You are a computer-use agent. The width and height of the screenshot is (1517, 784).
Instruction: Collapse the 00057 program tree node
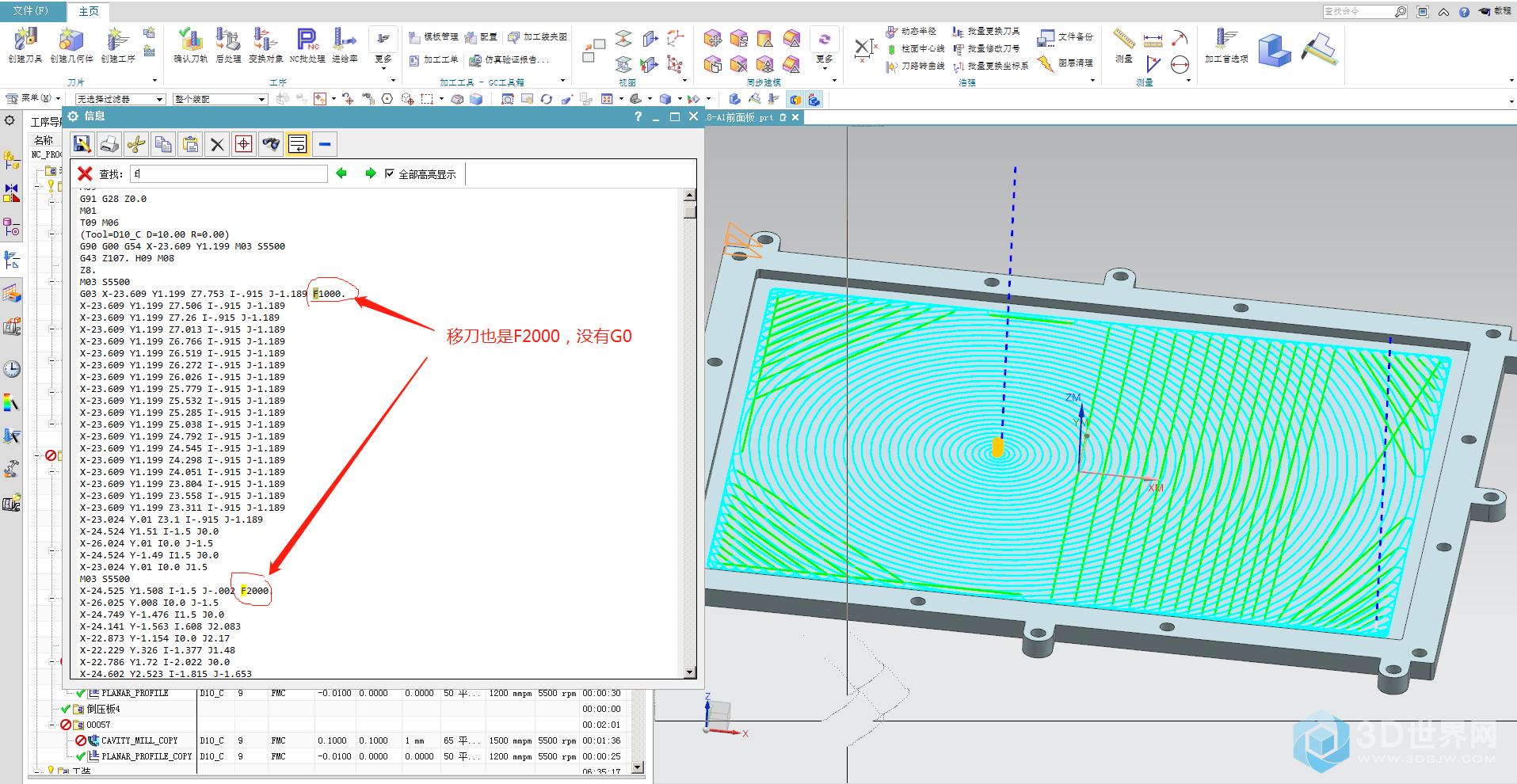tap(53, 725)
